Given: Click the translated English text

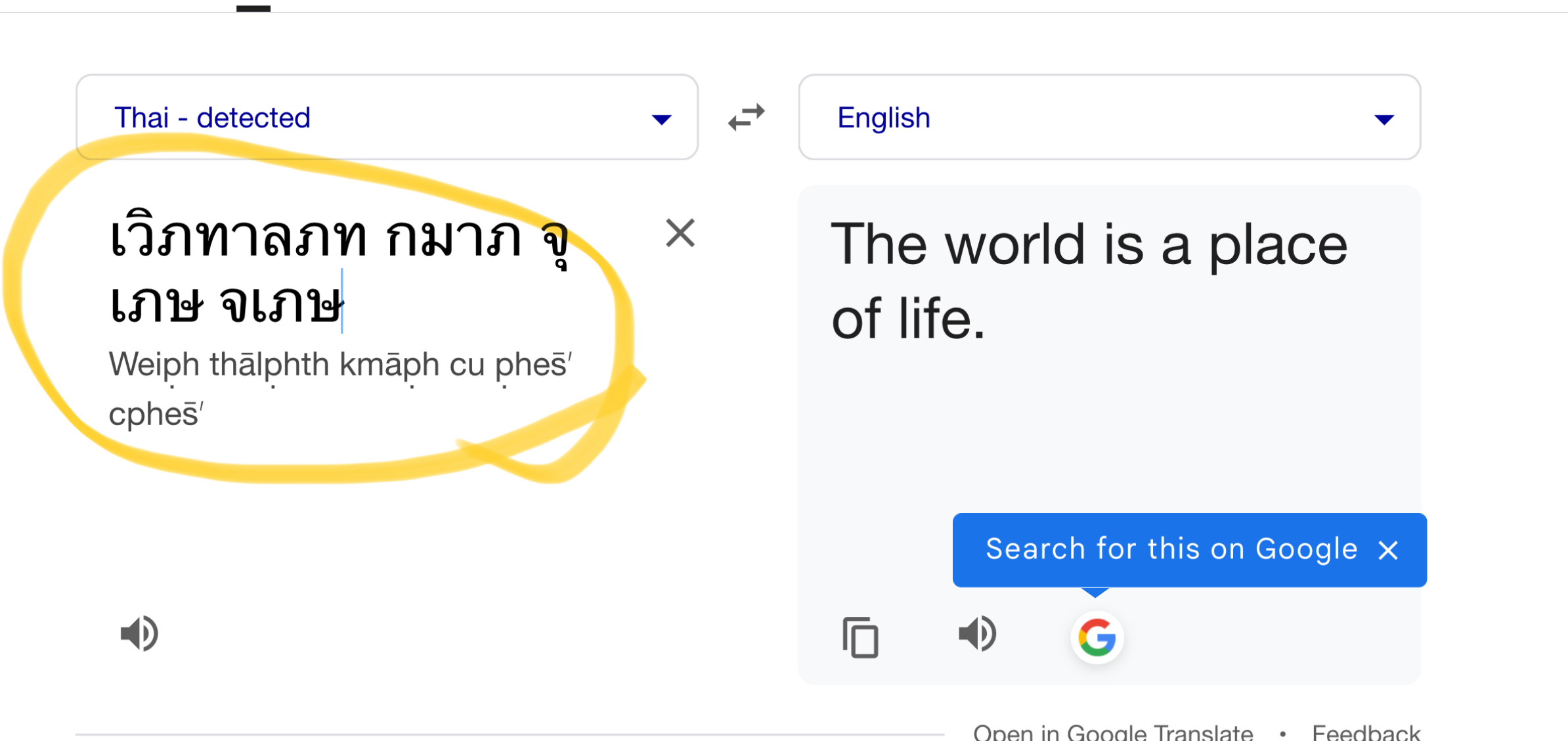Looking at the screenshot, I should click(1089, 281).
